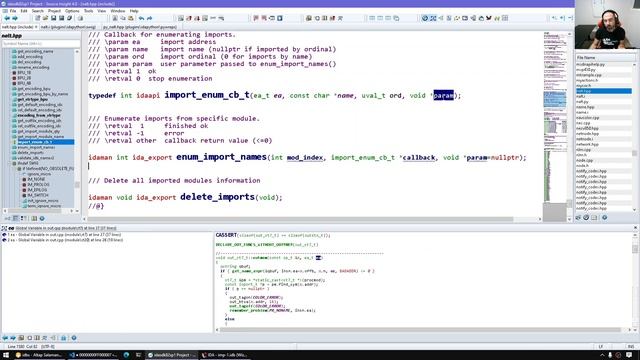Click the cascade windows toolbar icon
Screen dimensions: 640x360
396,18
